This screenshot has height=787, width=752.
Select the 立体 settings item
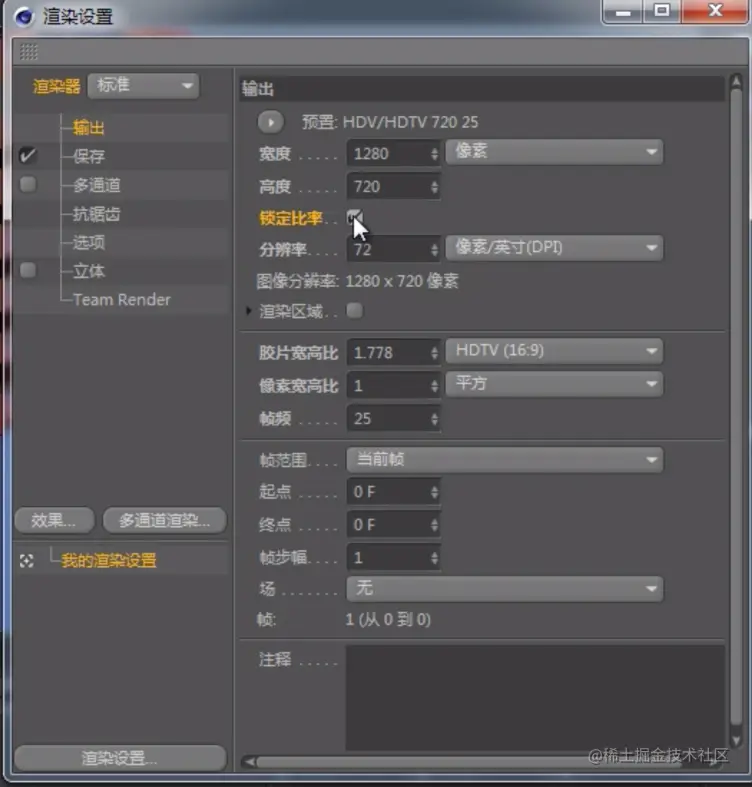(89, 271)
